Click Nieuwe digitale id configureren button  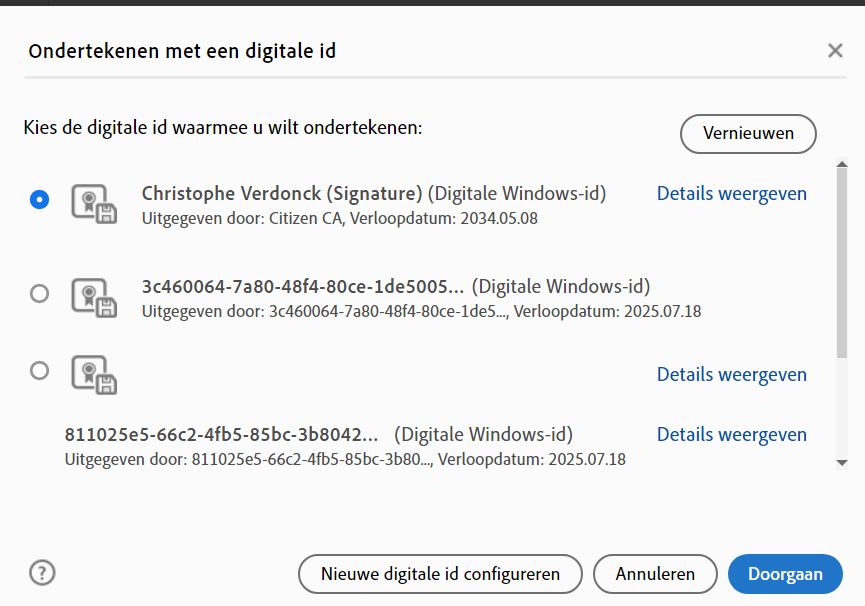click(440, 574)
